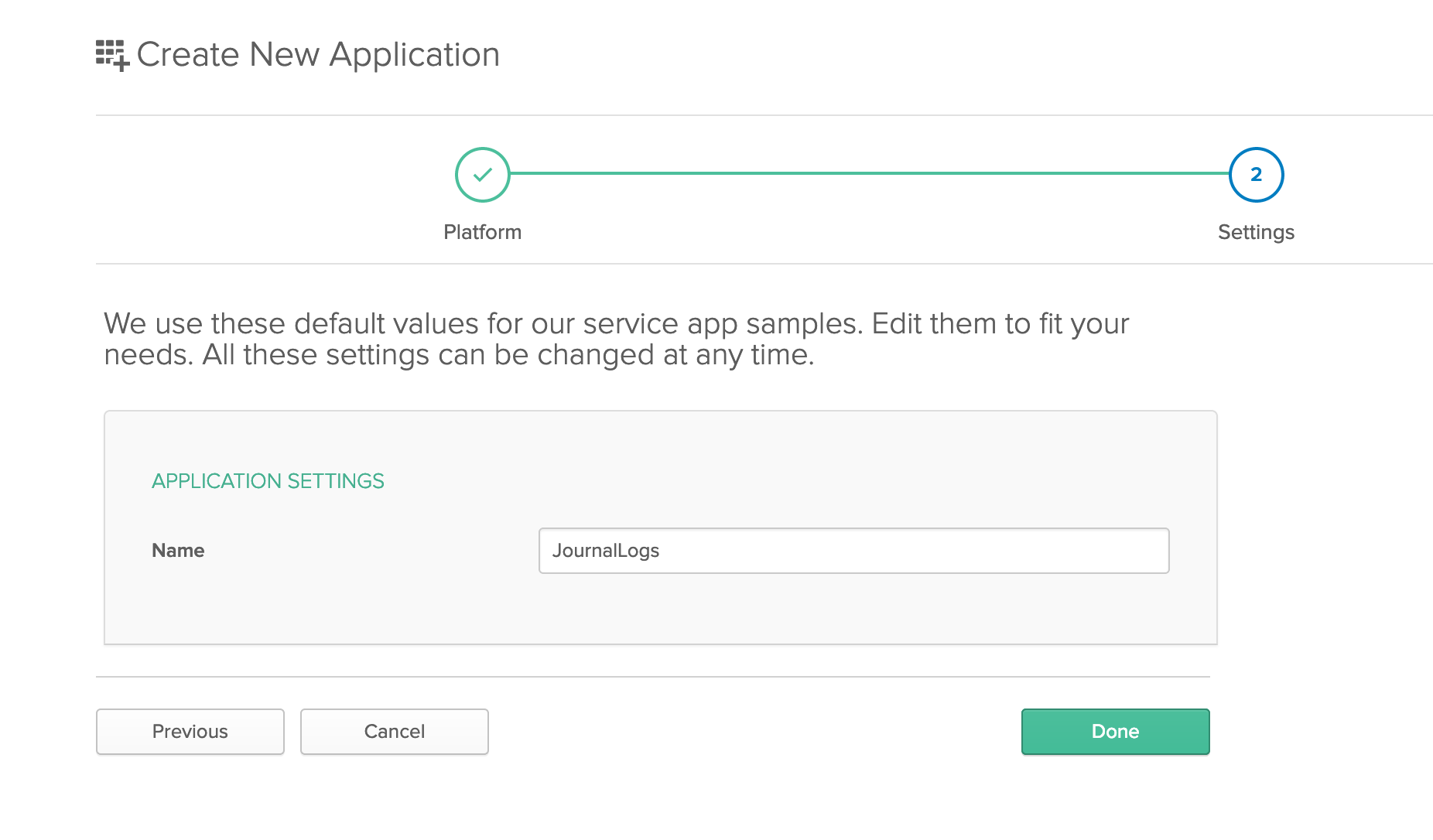Click the Create New Application page title
Screen dimensions: 1433x840
click(x=318, y=55)
